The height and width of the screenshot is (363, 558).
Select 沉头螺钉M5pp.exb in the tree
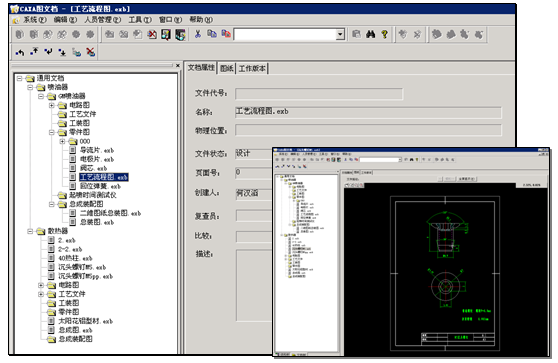pos(85,276)
